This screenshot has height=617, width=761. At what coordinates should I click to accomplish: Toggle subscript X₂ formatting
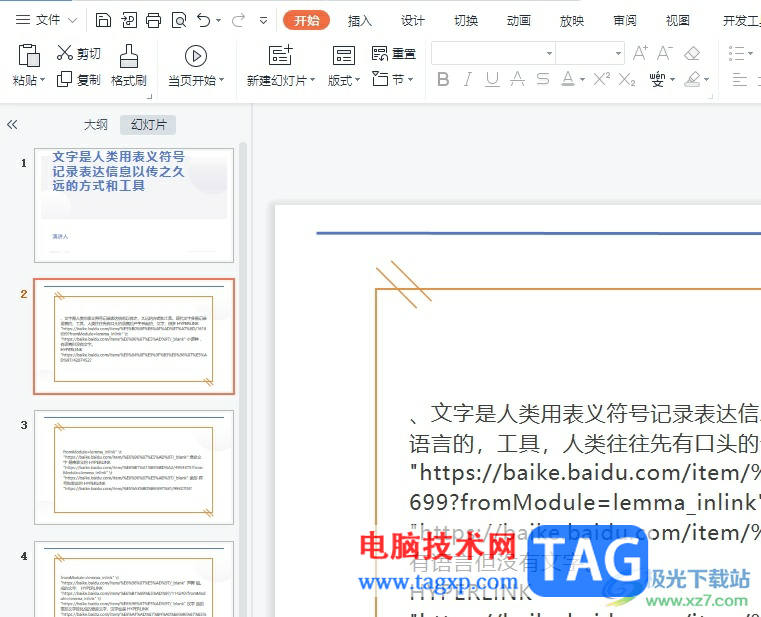pyautogui.click(x=627, y=79)
